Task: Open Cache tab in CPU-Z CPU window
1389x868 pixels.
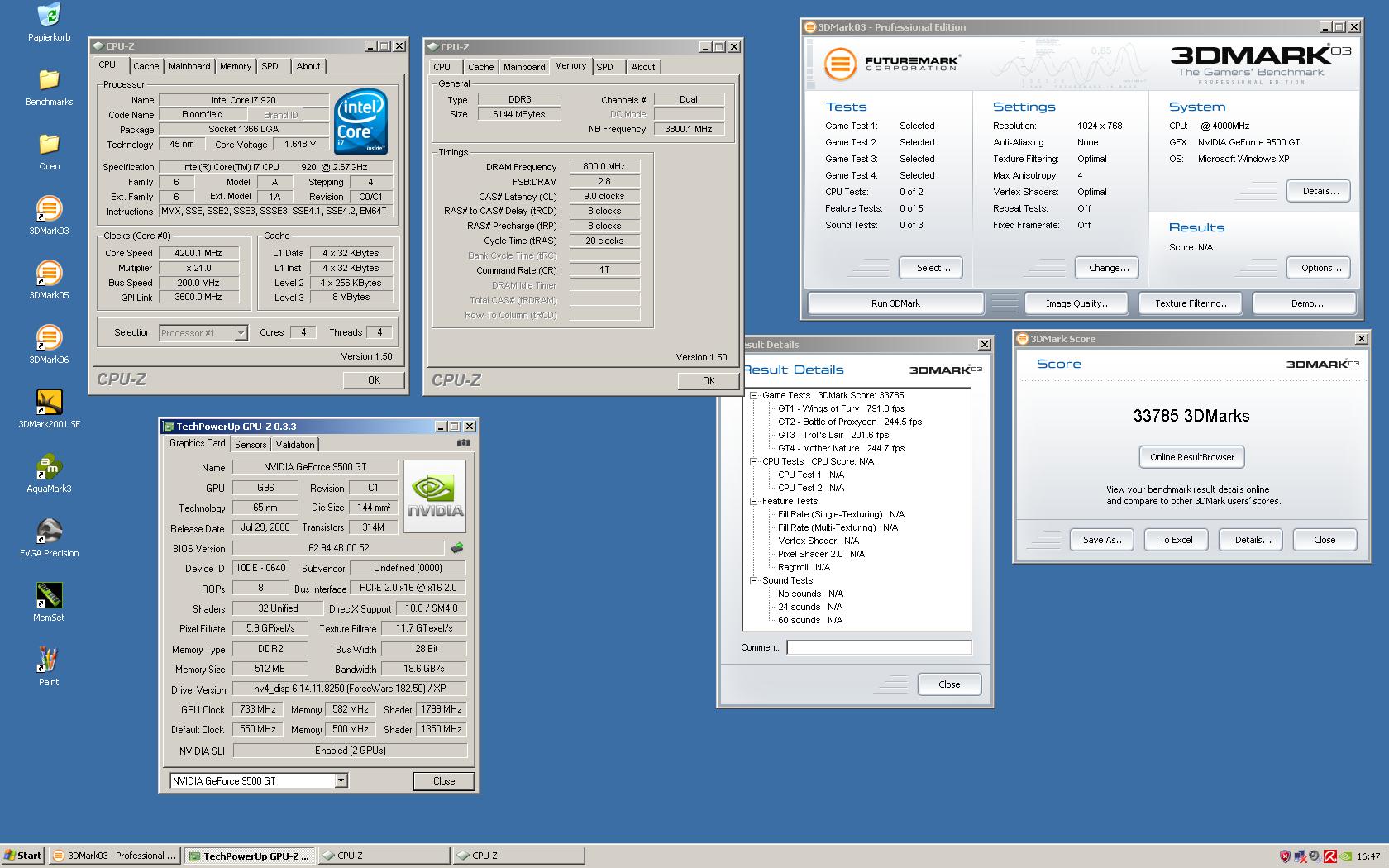Action: click(146, 66)
